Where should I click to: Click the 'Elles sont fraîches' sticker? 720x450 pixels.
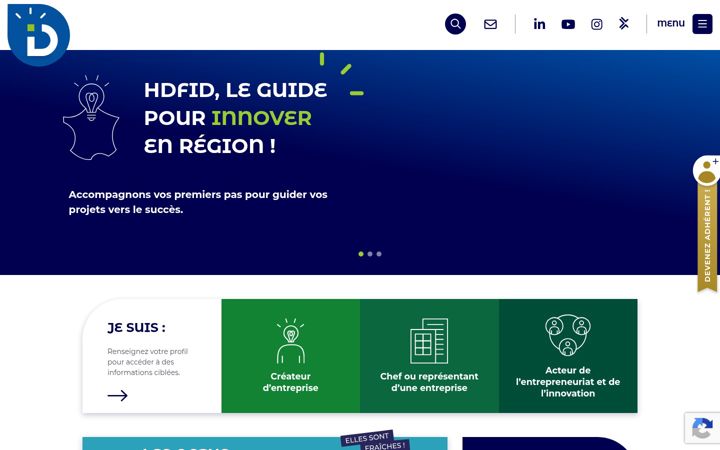tap(375, 441)
